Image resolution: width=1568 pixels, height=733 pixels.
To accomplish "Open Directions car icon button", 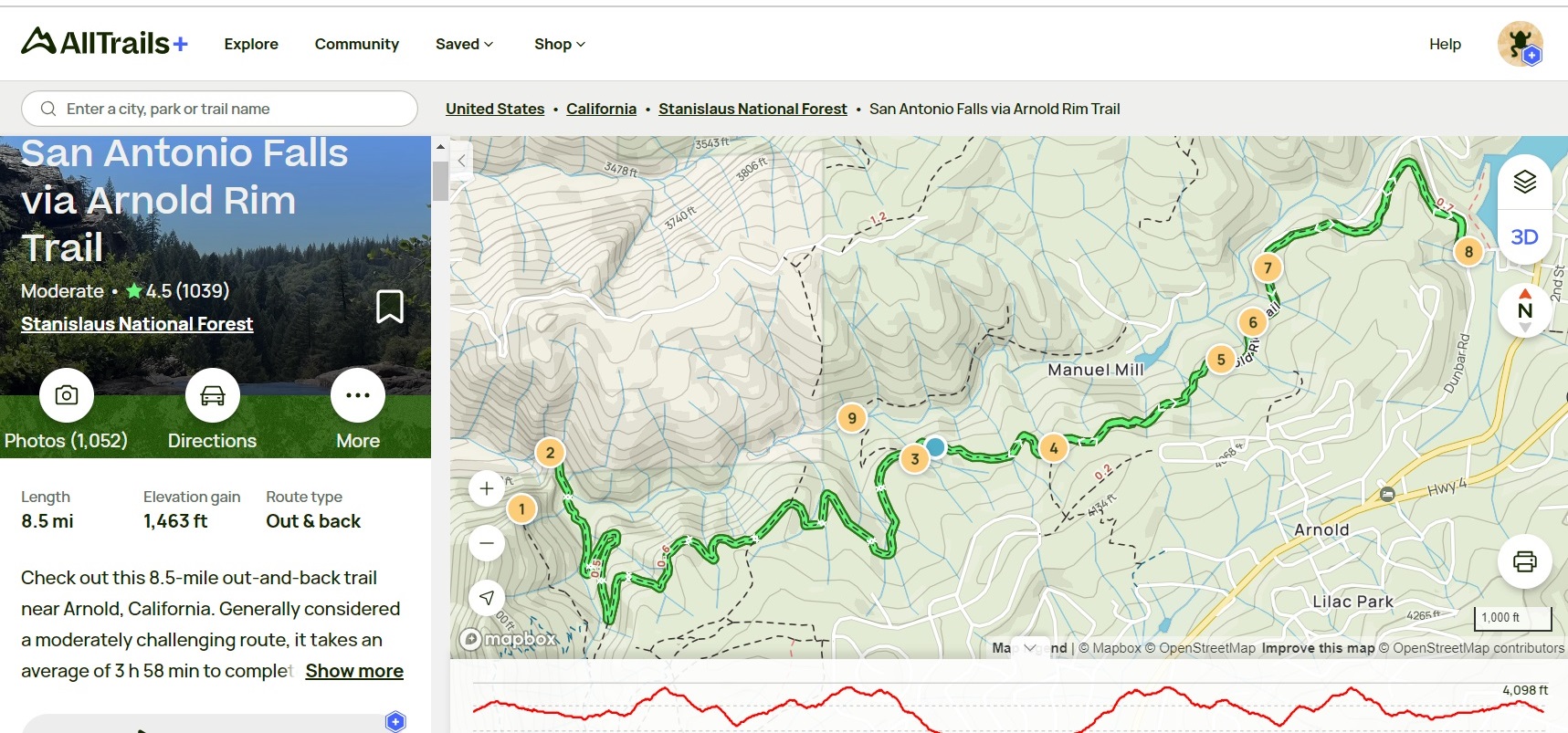I will pyautogui.click(x=213, y=395).
